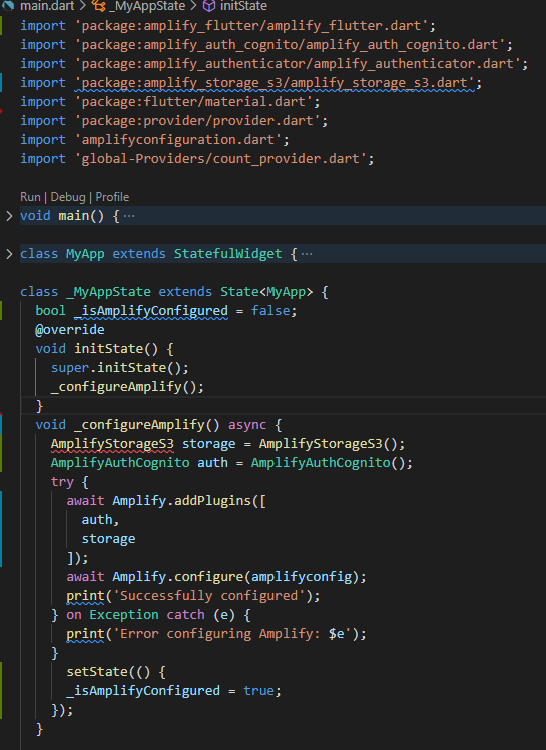The width and height of the screenshot is (546, 750).
Task: Click the method cube icon before initState breadcrumb
Action: click(x=209, y=6)
